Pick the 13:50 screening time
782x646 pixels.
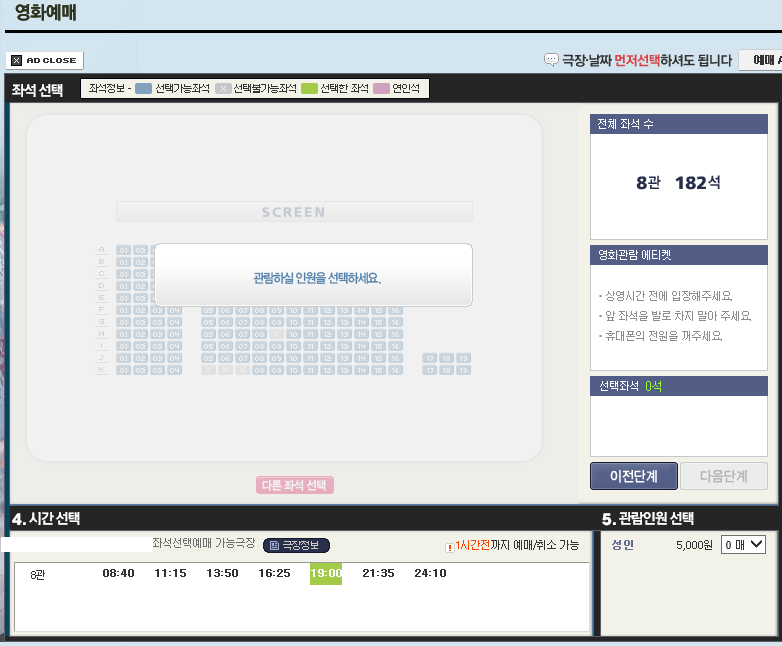222,573
